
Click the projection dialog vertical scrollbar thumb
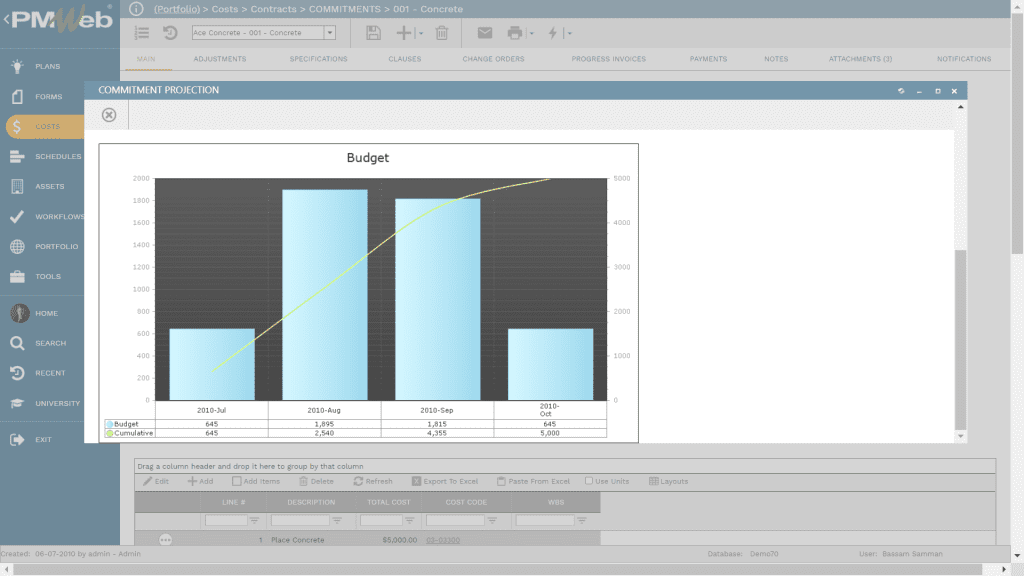pos(960,340)
